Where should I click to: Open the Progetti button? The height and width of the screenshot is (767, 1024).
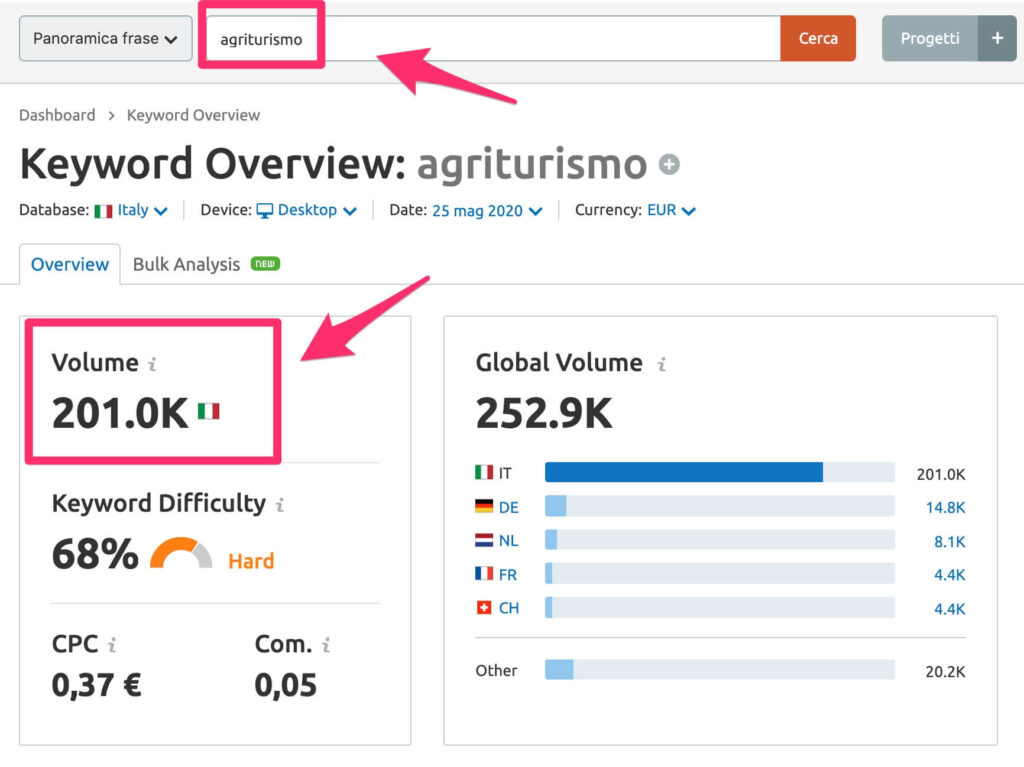tap(930, 39)
